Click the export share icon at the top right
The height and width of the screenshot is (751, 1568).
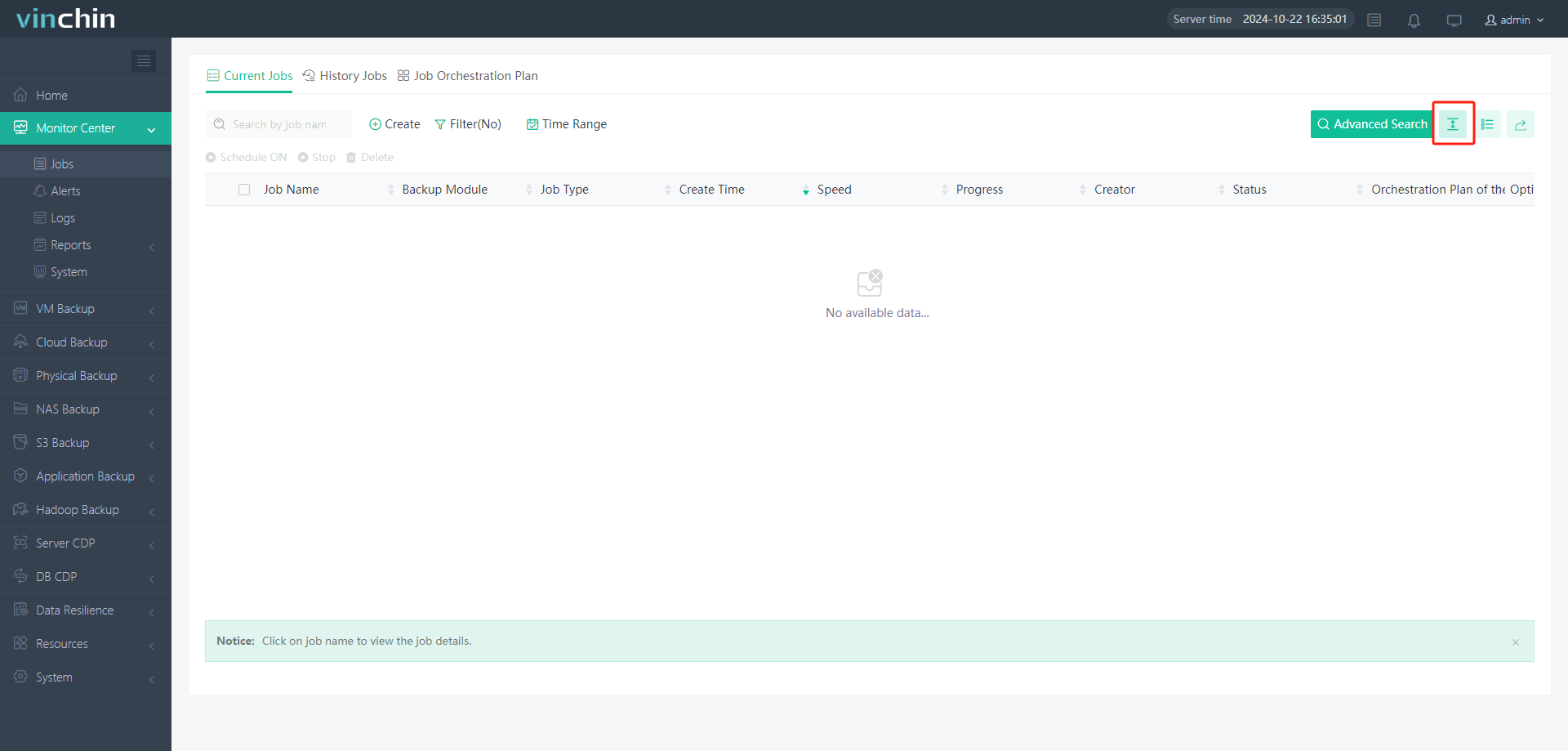[x=1520, y=124]
